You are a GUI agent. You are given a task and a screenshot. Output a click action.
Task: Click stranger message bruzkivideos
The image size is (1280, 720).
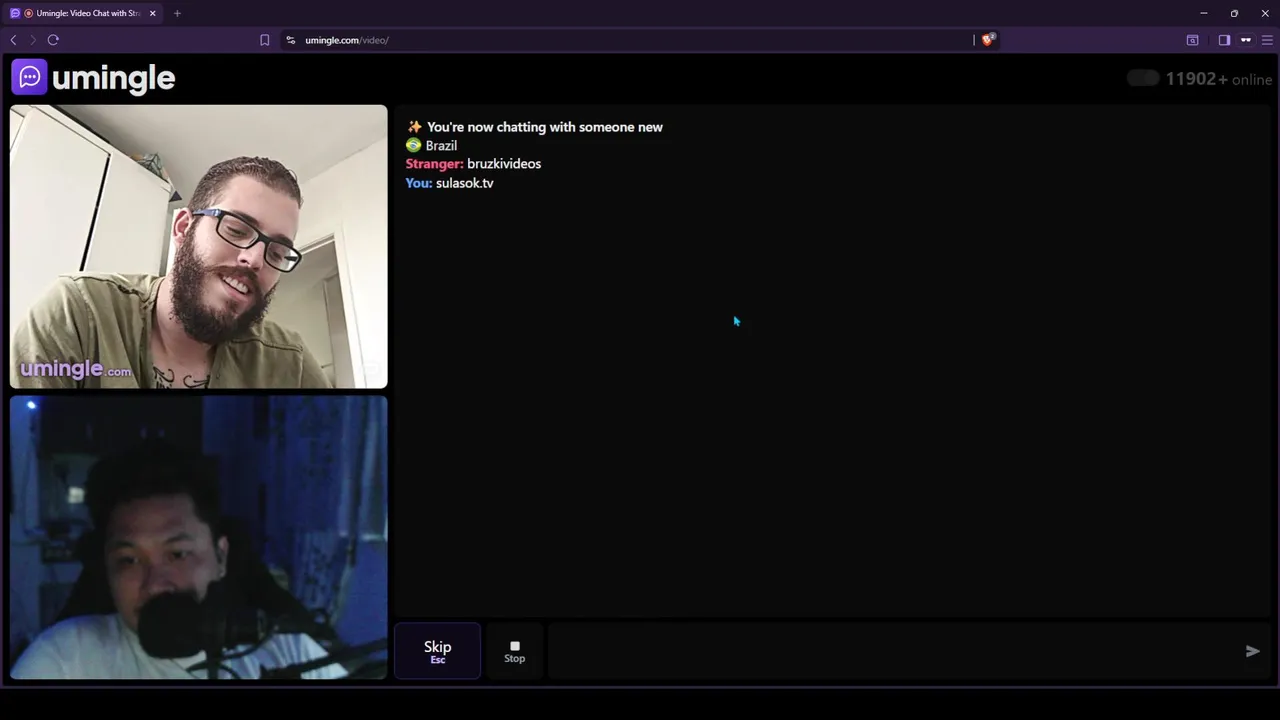point(503,164)
